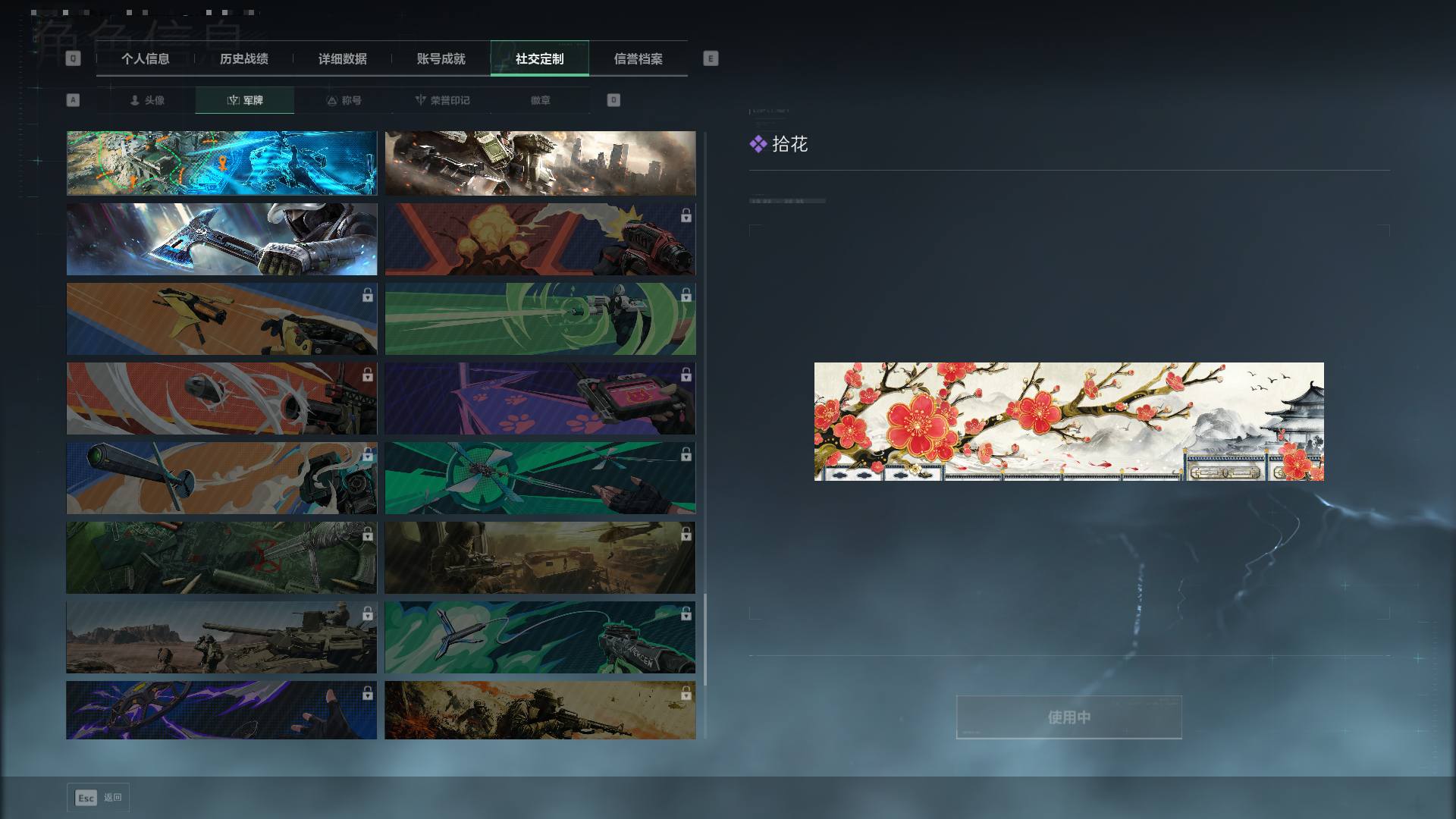Image resolution: width=1456 pixels, height=819 pixels.
Task: Click lock icon on green drone plate
Action: [x=686, y=454]
